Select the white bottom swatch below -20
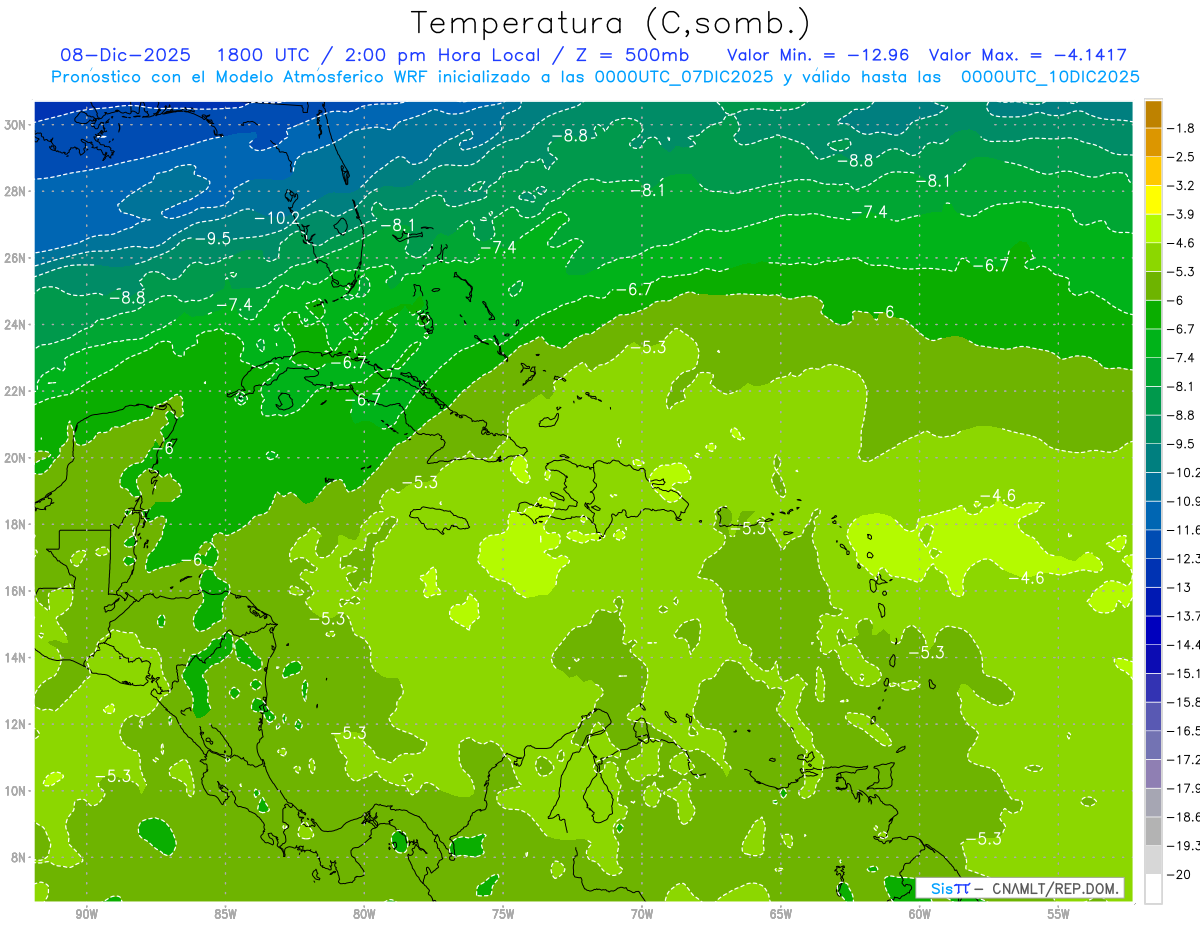This screenshot has height=927, width=1200. click(x=1153, y=888)
